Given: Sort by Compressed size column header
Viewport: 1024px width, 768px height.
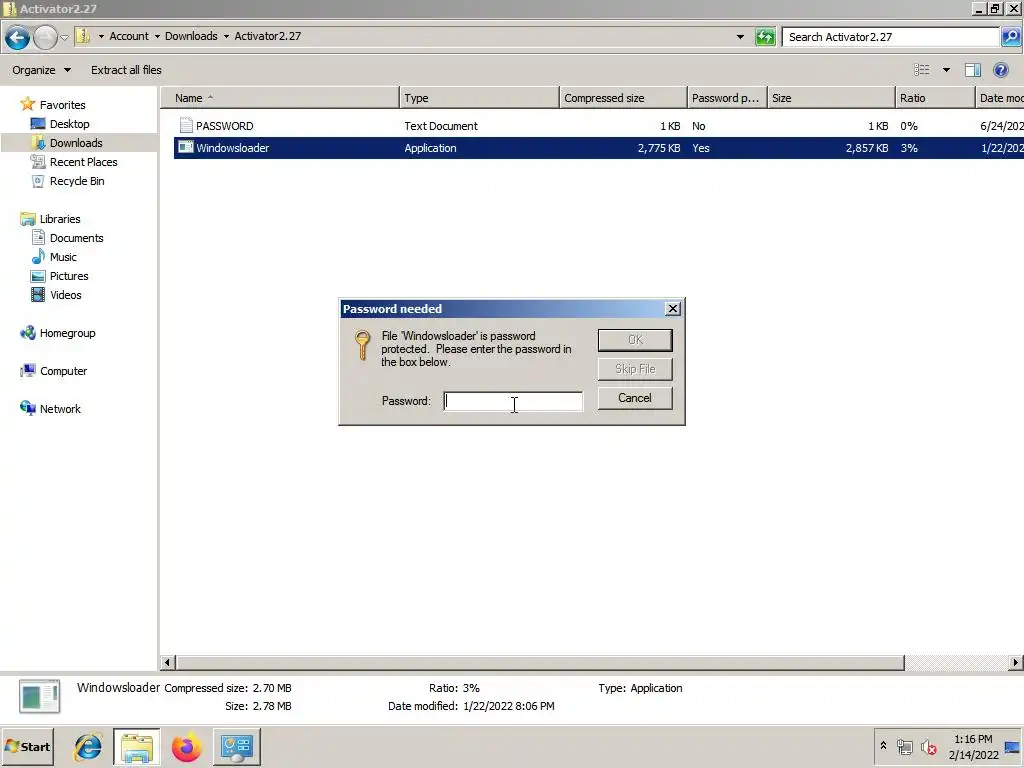Looking at the screenshot, I should [x=623, y=98].
